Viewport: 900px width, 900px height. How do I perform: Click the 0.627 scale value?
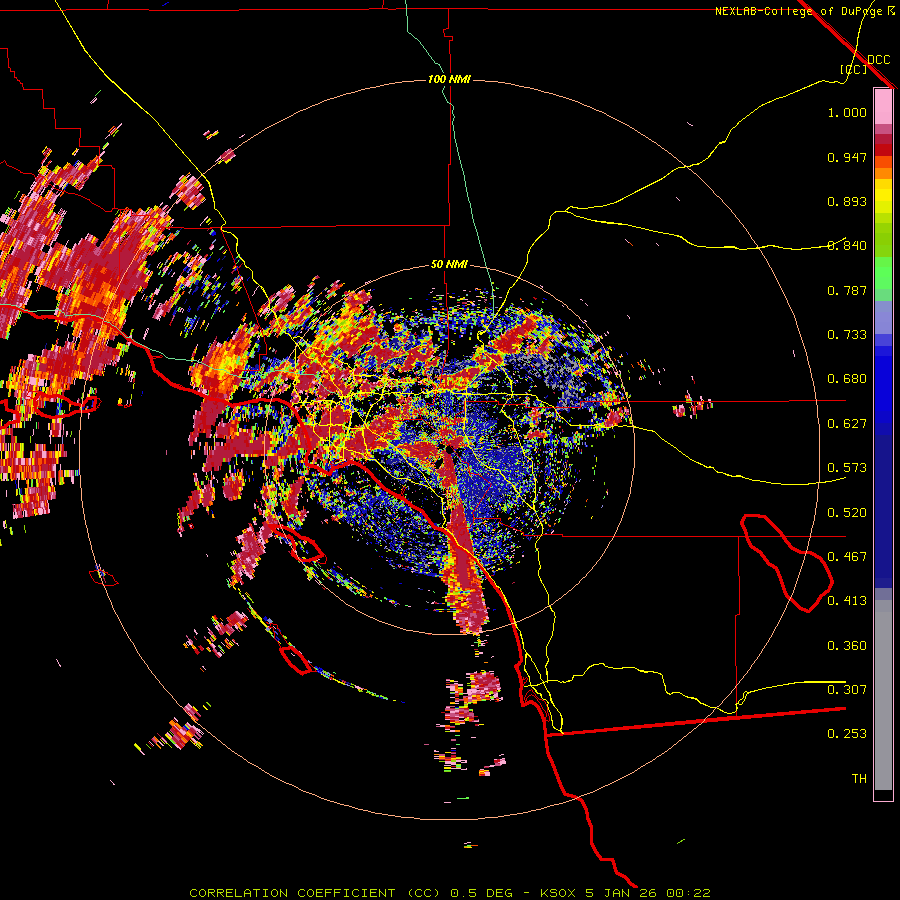tap(847, 424)
